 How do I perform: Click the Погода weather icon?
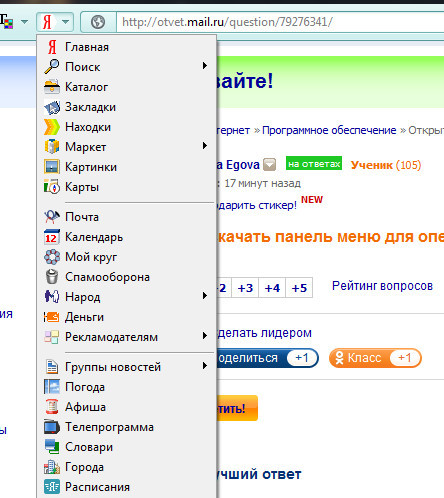pyautogui.click(x=52, y=387)
